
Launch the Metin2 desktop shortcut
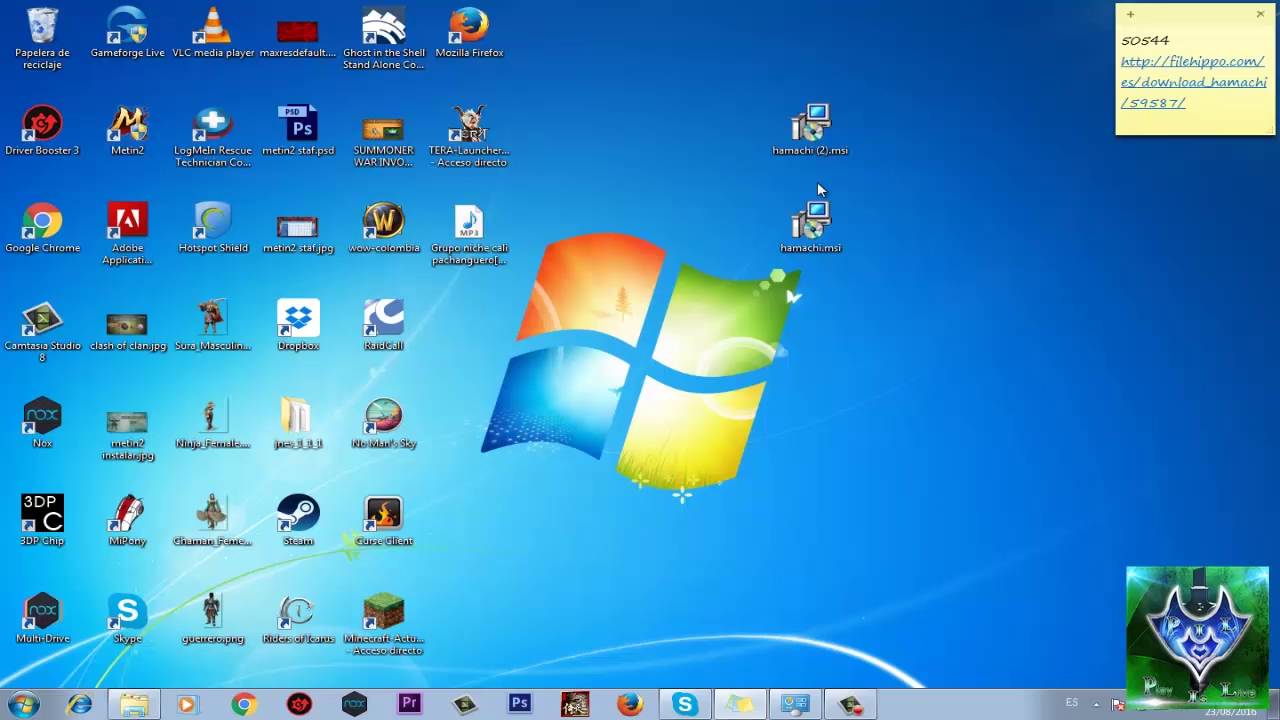127,130
